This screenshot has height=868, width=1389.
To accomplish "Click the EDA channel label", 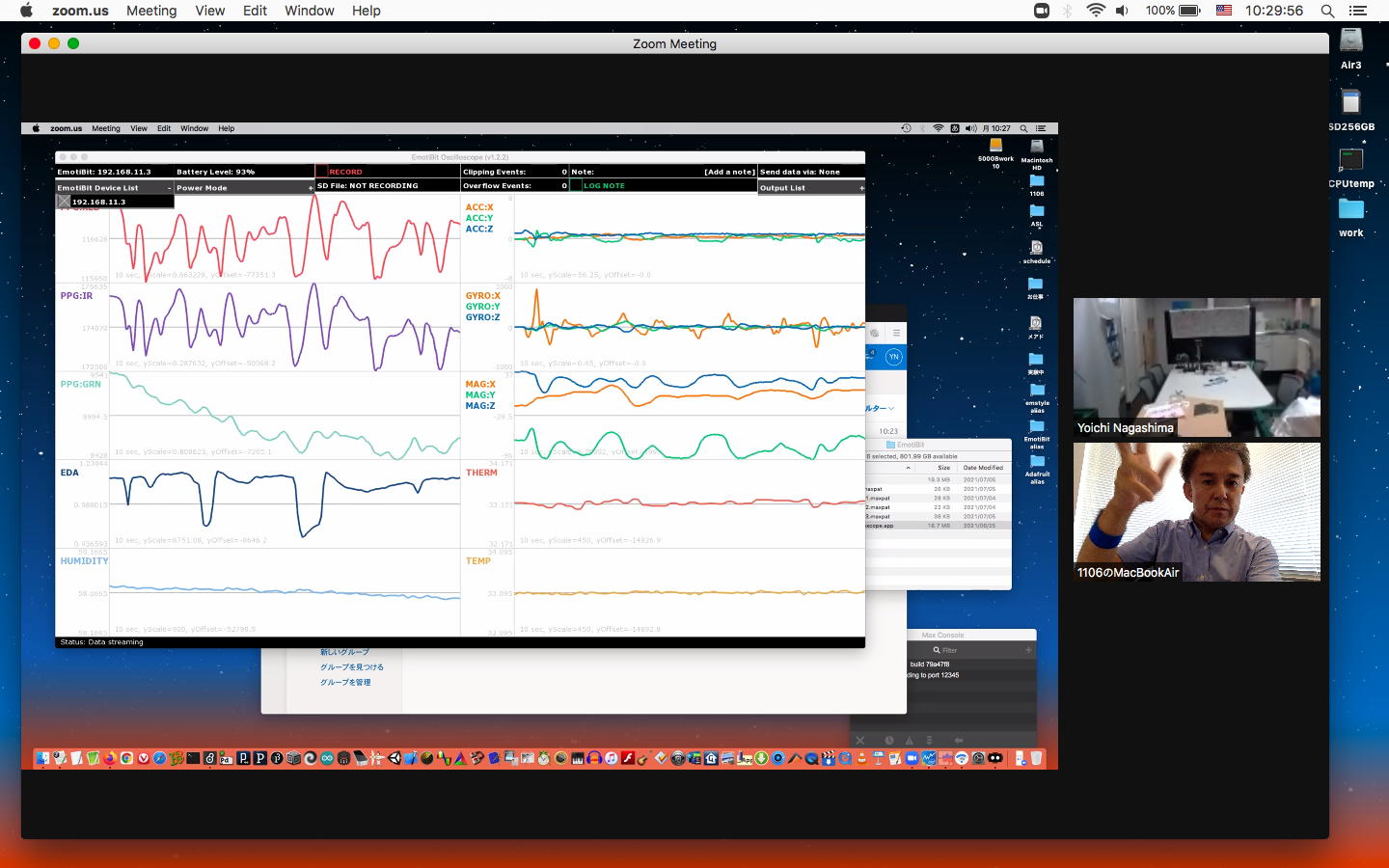I will (69, 473).
